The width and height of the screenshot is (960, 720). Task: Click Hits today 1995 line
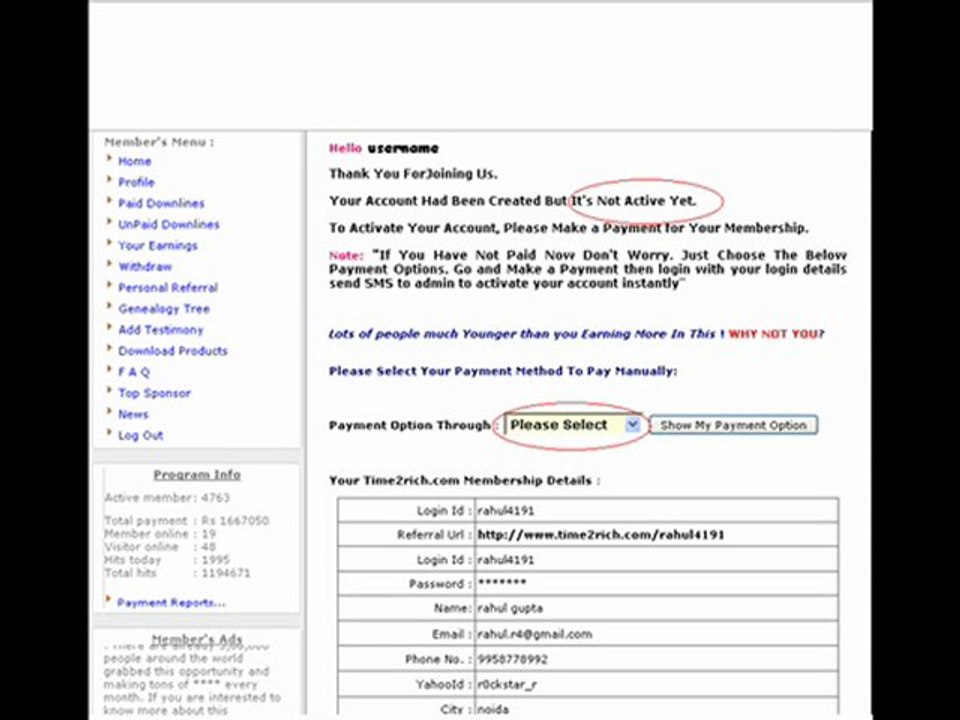tap(167, 560)
